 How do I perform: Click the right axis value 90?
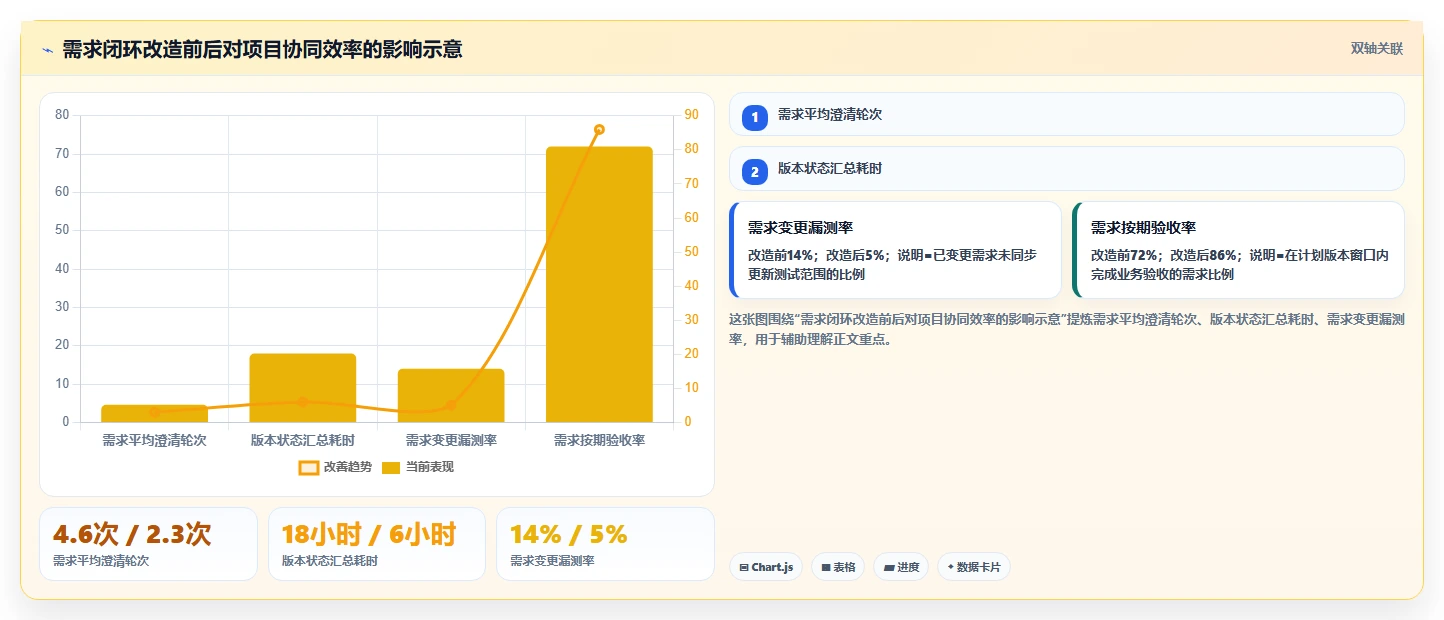691,115
